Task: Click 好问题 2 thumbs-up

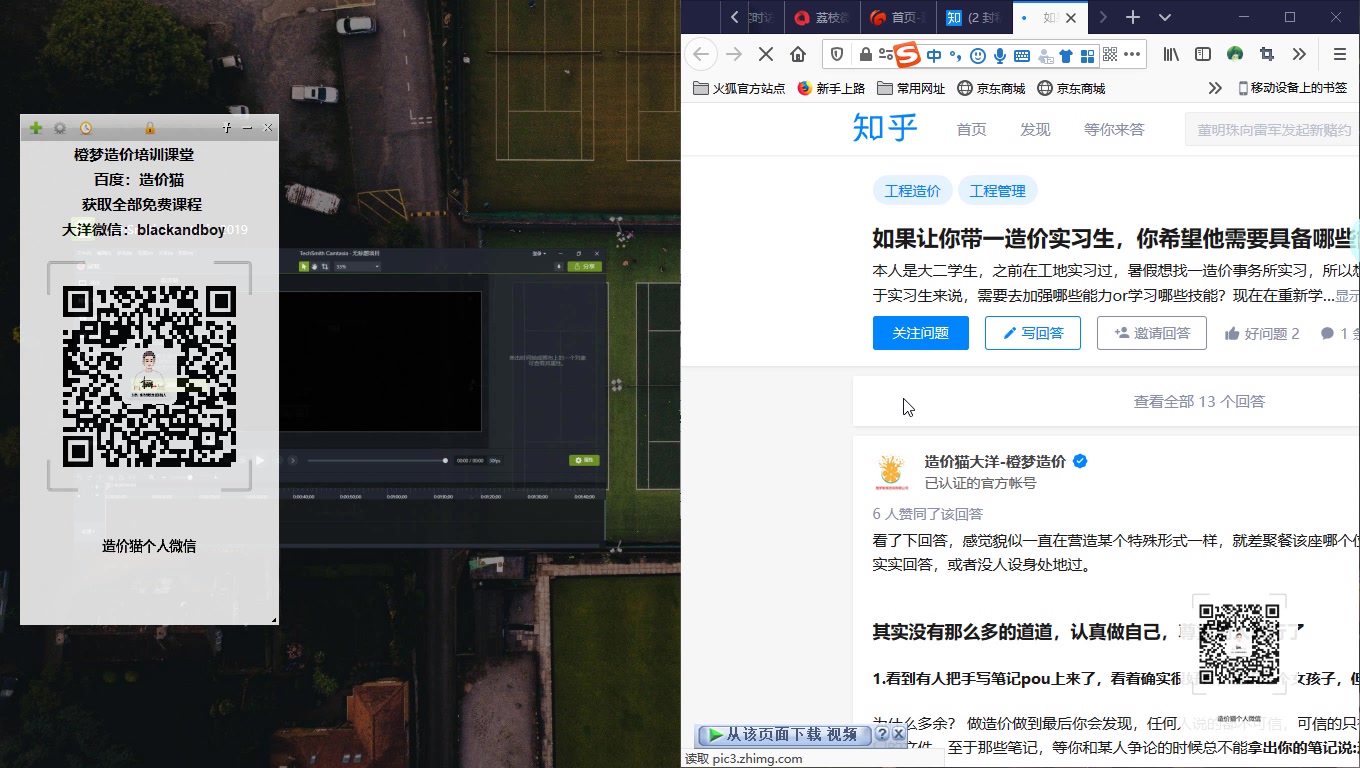Action: click(1262, 333)
